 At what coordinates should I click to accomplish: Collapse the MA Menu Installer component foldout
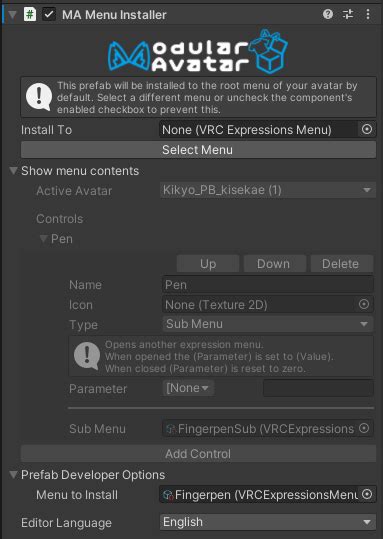(13, 15)
